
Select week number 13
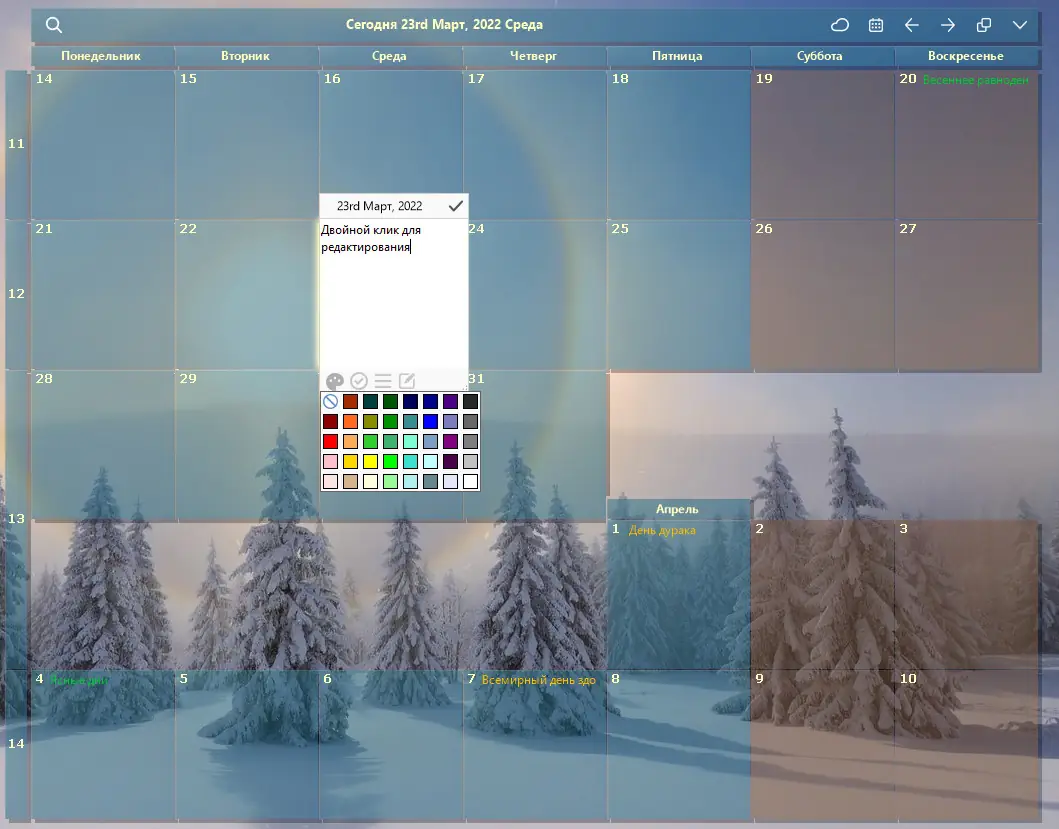pos(16,519)
